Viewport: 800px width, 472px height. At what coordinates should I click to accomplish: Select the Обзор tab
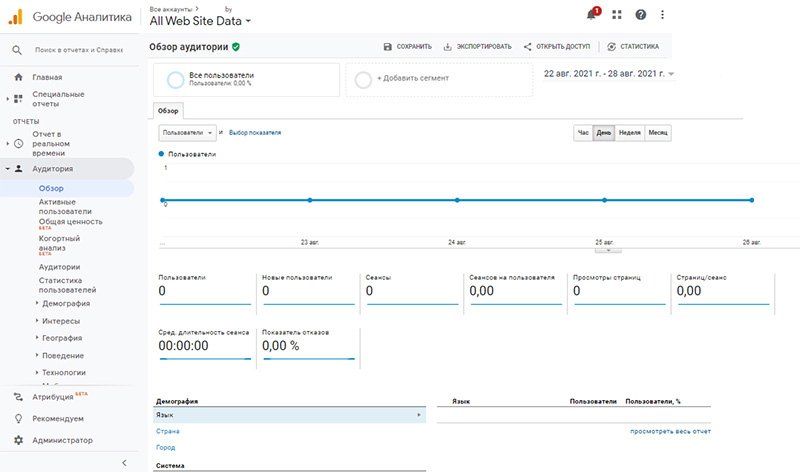[x=168, y=111]
